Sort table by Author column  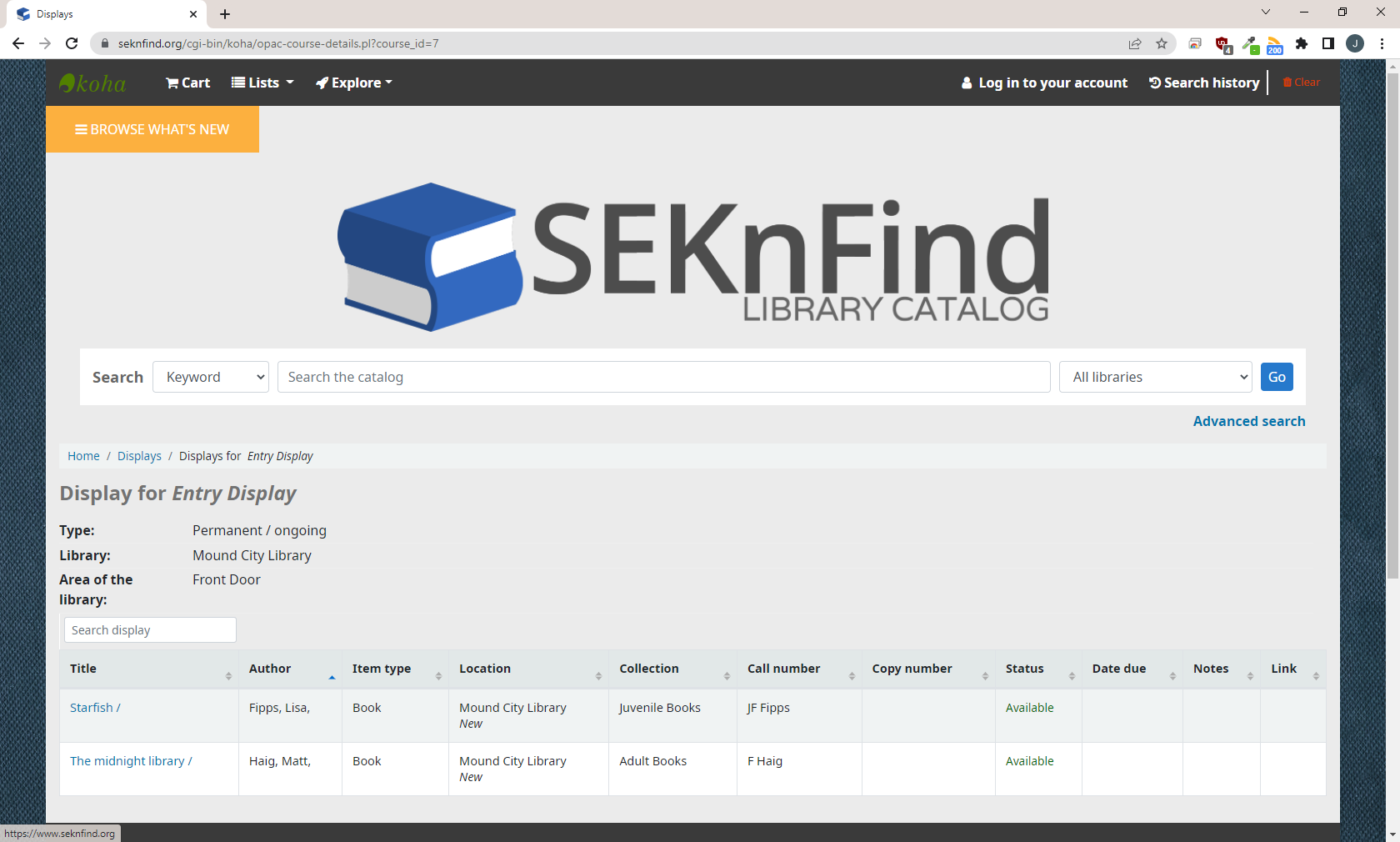[290, 669]
